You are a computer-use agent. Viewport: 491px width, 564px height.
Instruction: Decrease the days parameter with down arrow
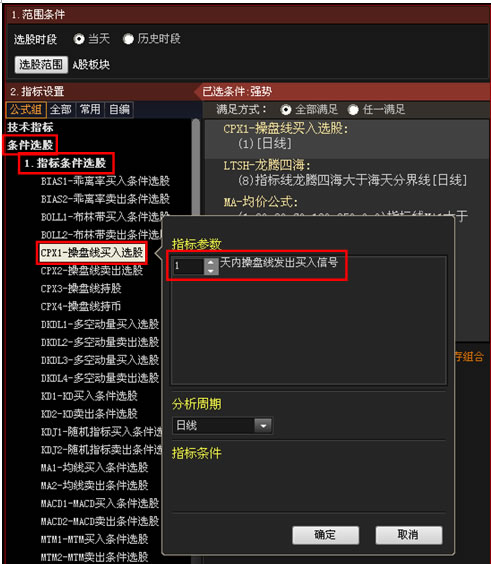pos(211,270)
